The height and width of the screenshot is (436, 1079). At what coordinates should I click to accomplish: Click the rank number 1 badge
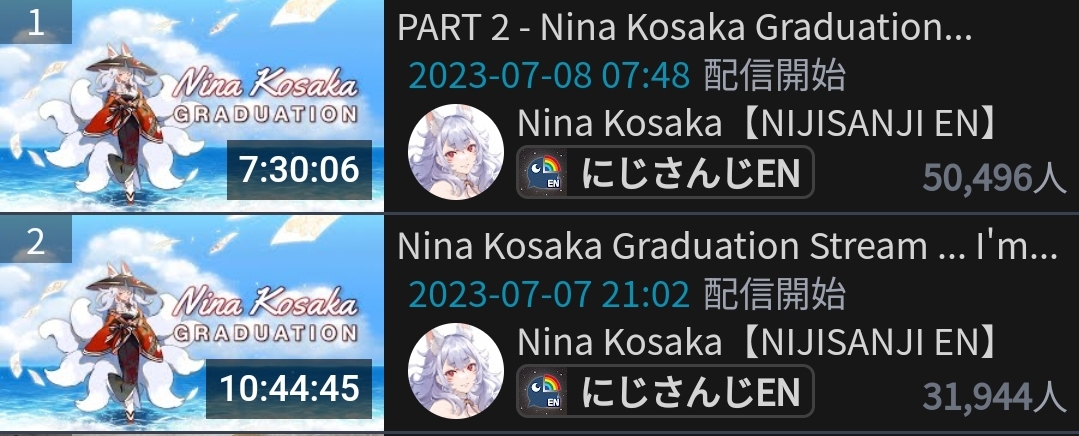(x=36, y=22)
